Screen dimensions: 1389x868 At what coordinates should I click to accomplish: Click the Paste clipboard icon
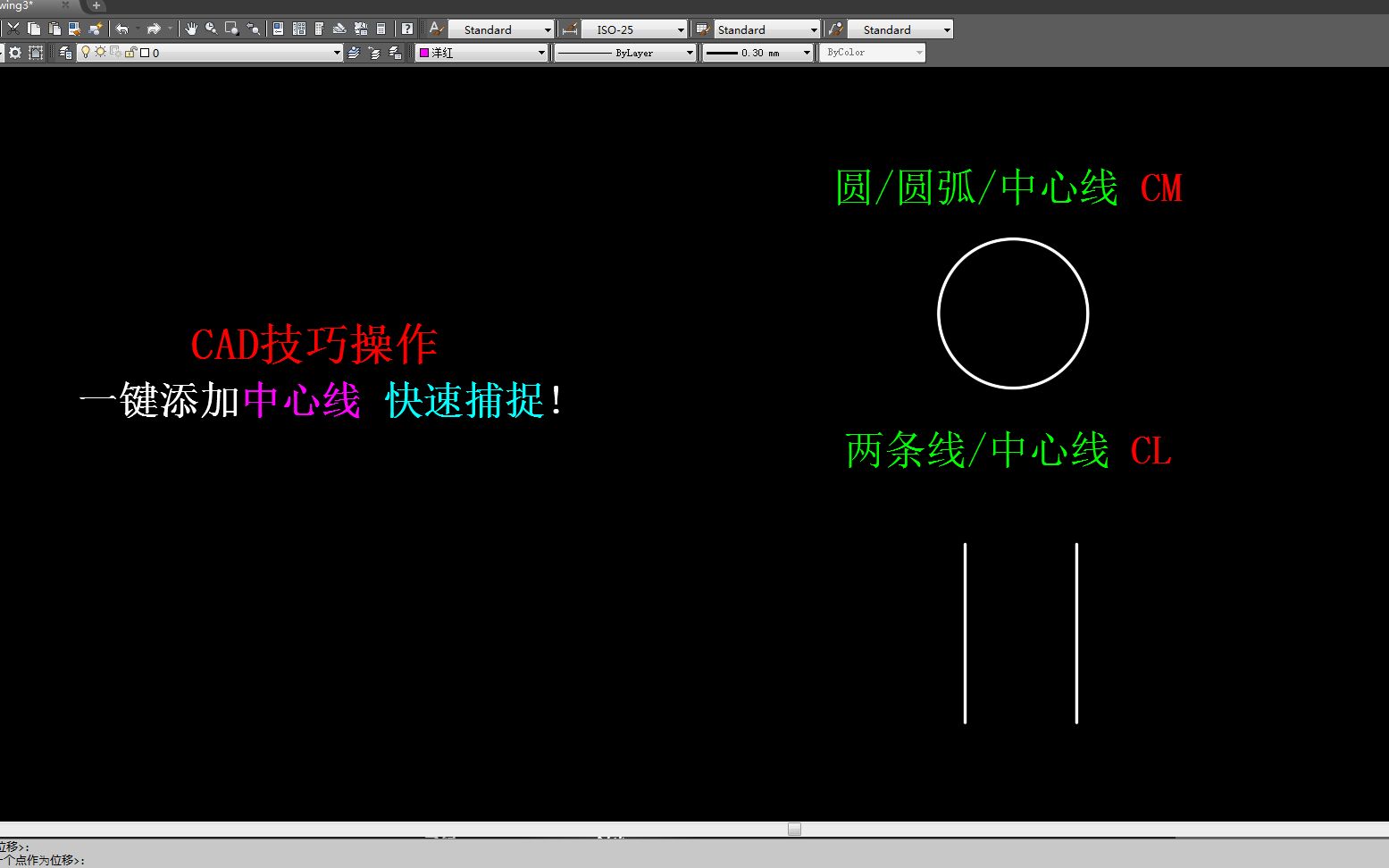point(54,29)
